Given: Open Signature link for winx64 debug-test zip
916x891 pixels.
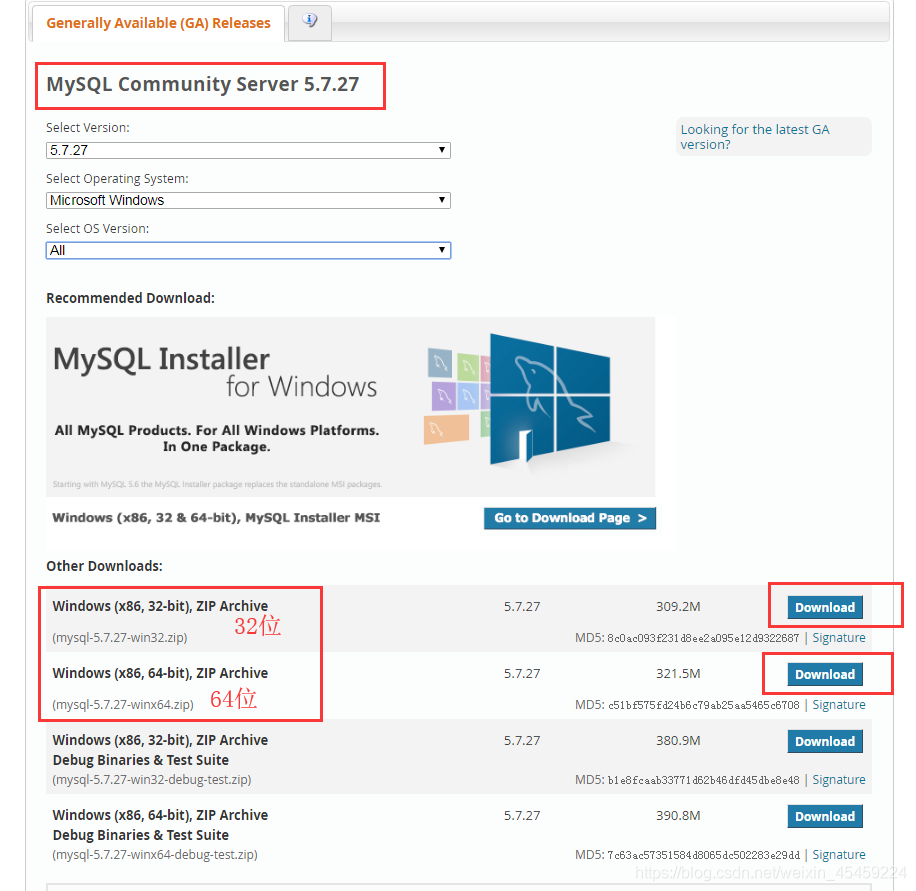Looking at the screenshot, I should 839,855.
